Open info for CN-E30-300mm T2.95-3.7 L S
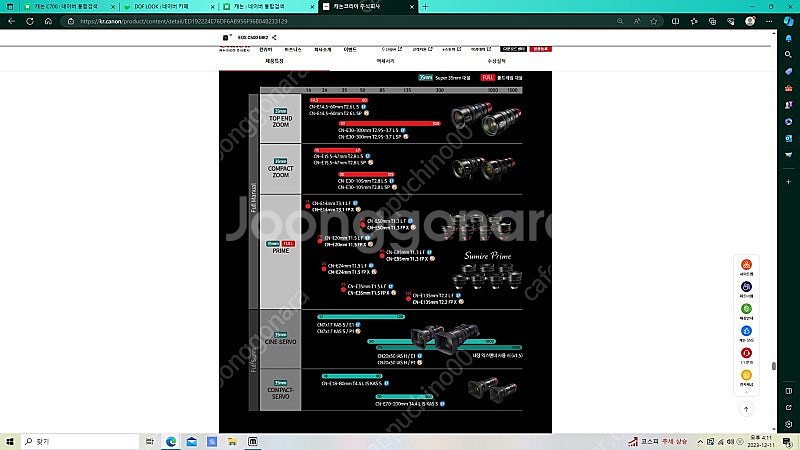The height and width of the screenshot is (450, 800). [403, 130]
